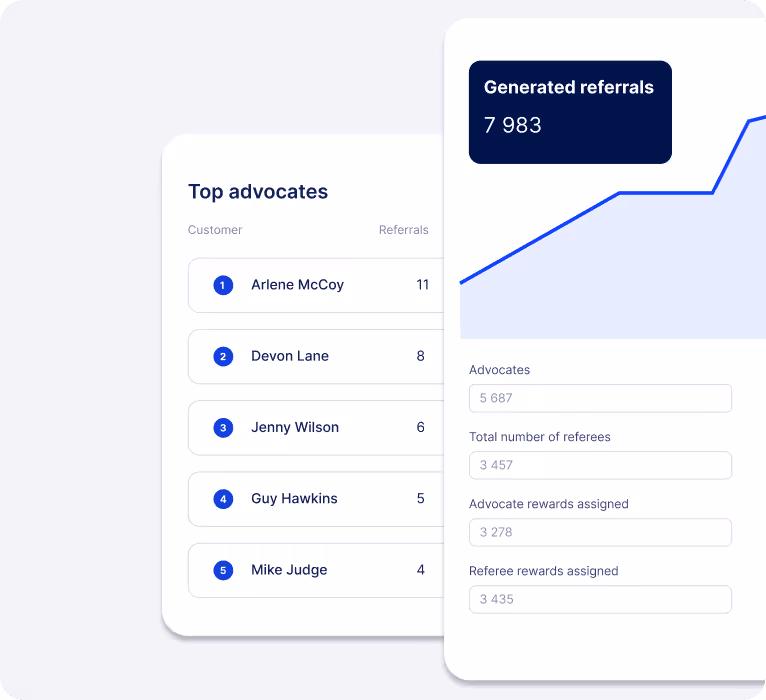This screenshot has width=766, height=700.
Task: Click the Advocate rewards assigned label
Action: coord(549,504)
